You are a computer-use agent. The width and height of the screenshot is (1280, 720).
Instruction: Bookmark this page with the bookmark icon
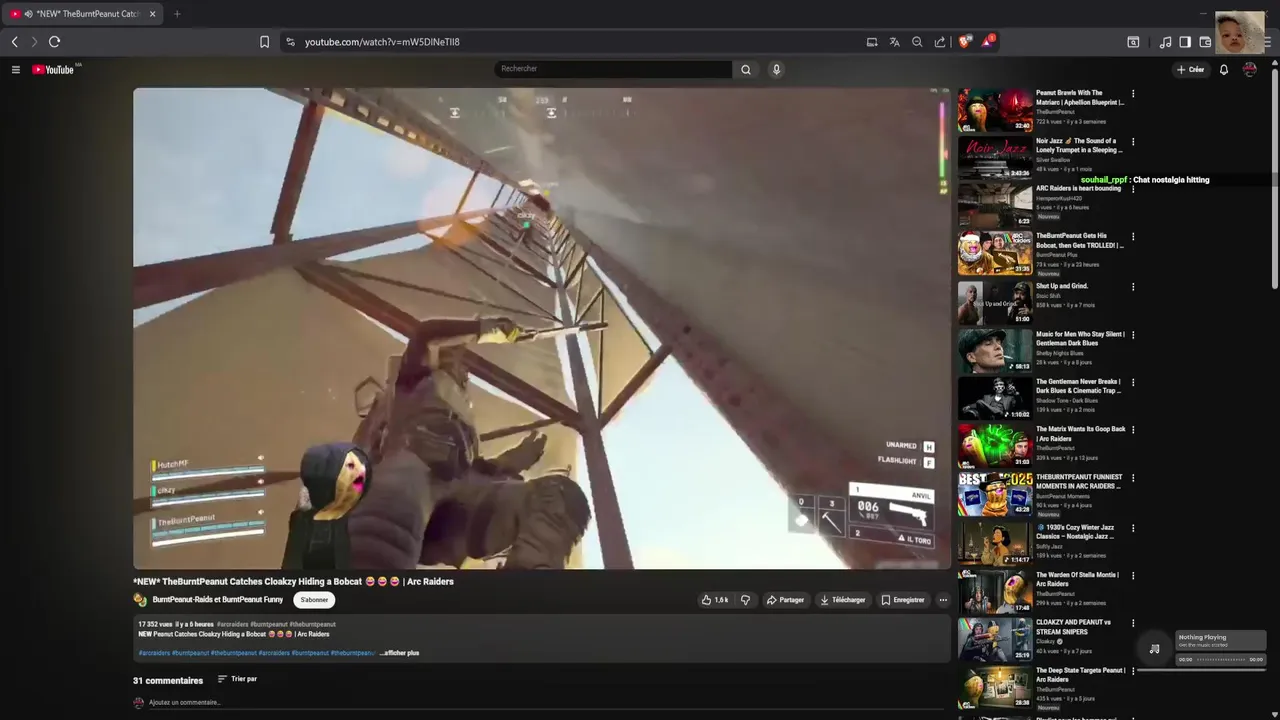264,42
